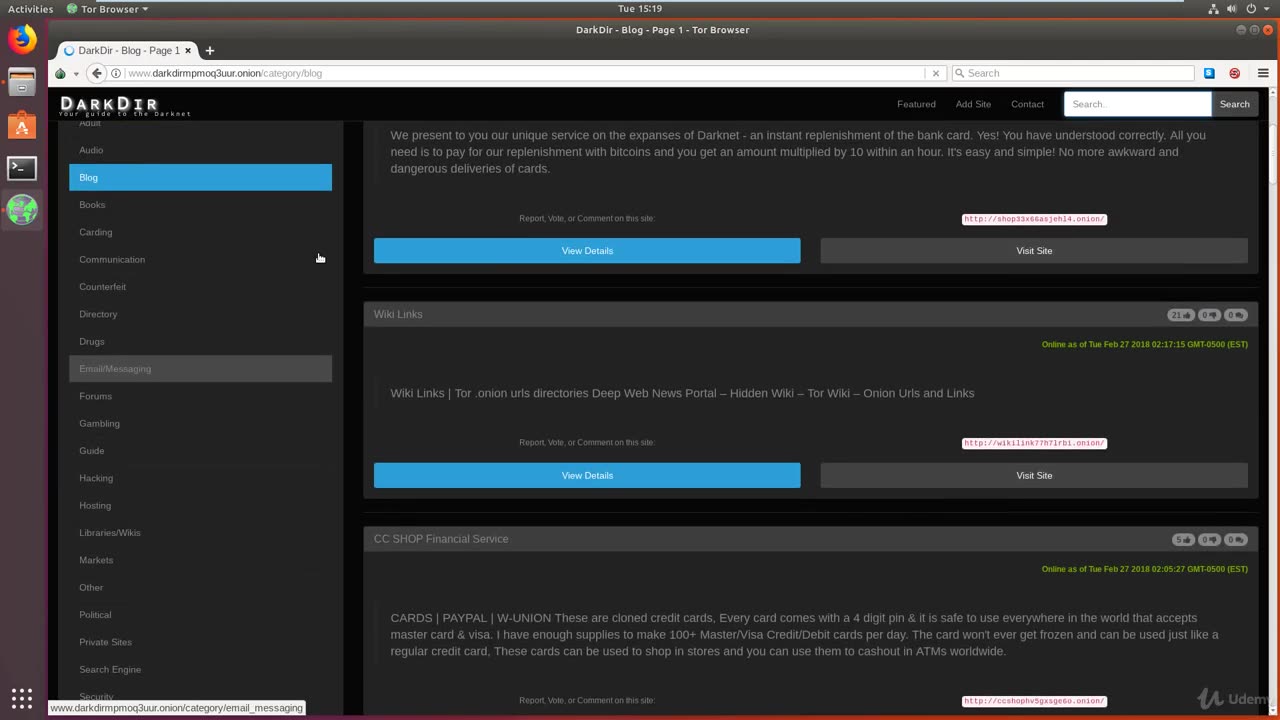This screenshot has height=720, width=1280.
Task: Open the power icon in top bar
Action: 1251,9
